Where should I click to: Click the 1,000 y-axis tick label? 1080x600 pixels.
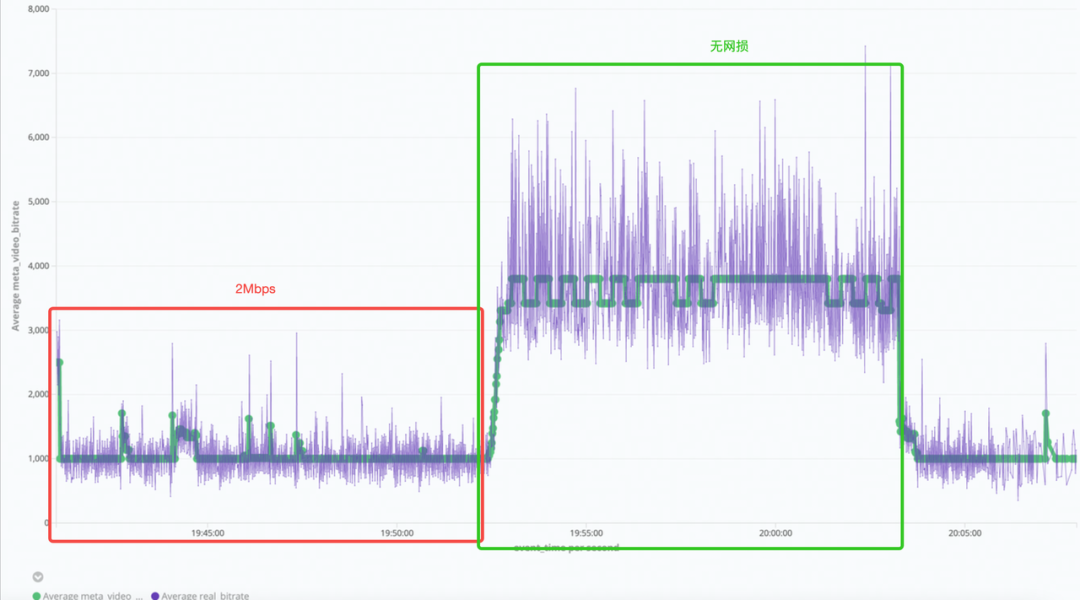tap(36, 459)
